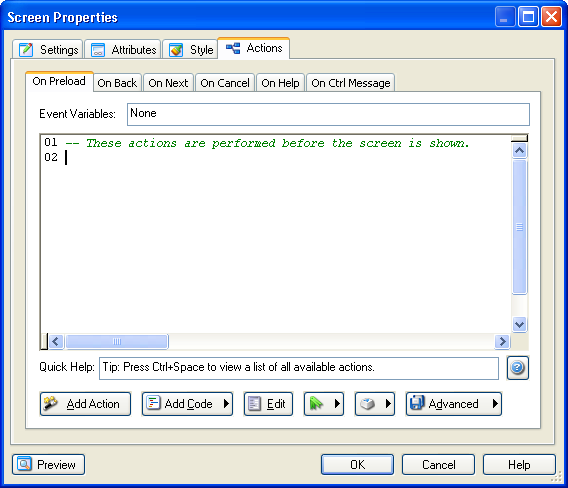The image size is (568, 488).
Task: Click the Add Action wand icon
Action: (50, 403)
